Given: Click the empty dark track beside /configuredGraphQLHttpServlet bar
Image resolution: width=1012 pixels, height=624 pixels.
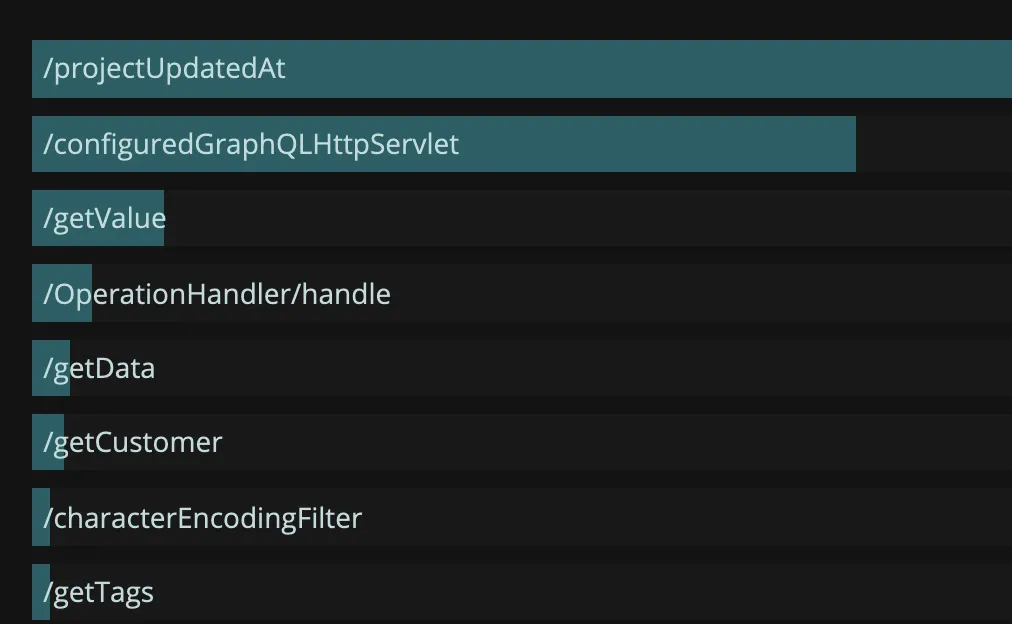Looking at the screenshot, I should (934, 144).
